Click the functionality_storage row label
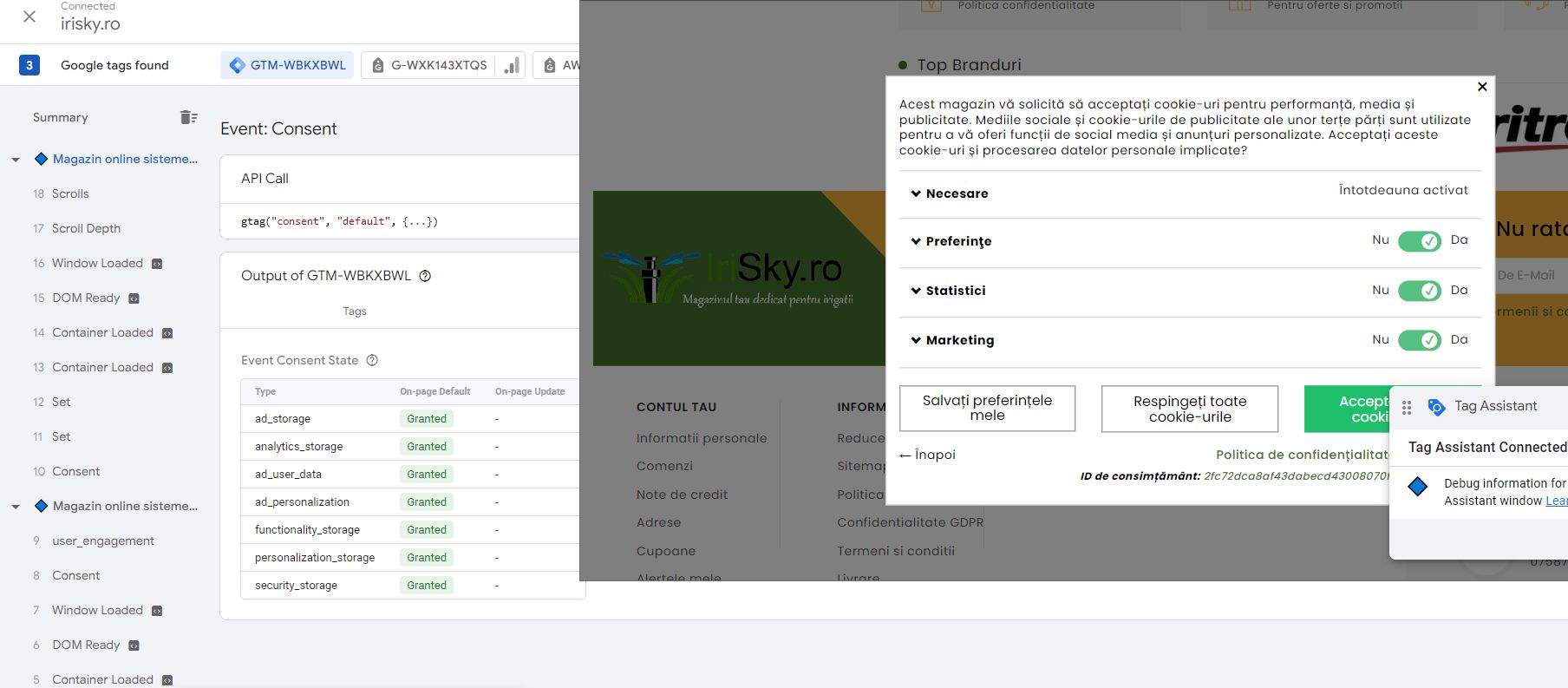This screenshot has height=688, width=1568. click(x=307, y=530)
